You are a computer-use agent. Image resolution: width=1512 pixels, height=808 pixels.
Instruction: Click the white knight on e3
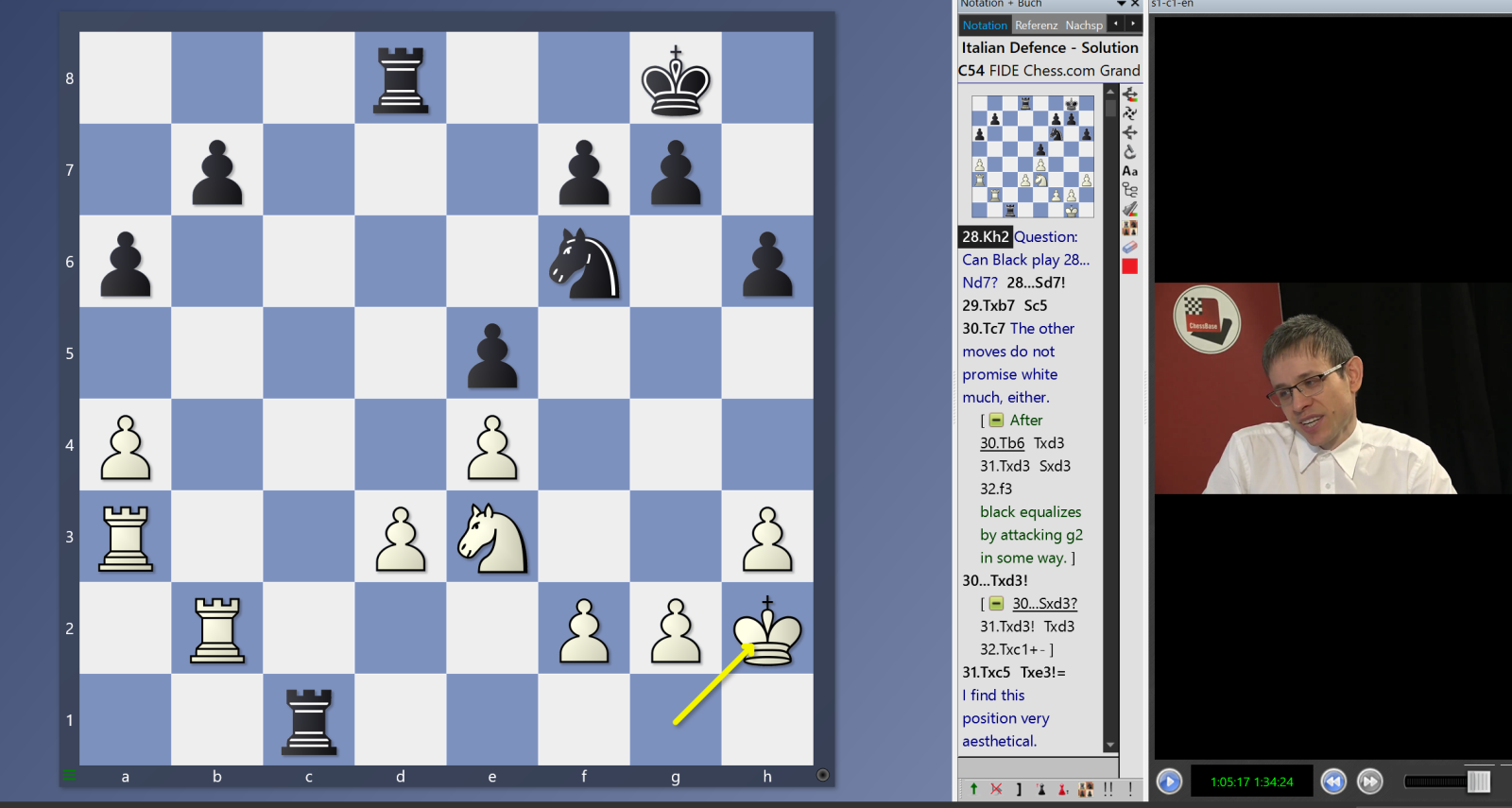point(491,537)
